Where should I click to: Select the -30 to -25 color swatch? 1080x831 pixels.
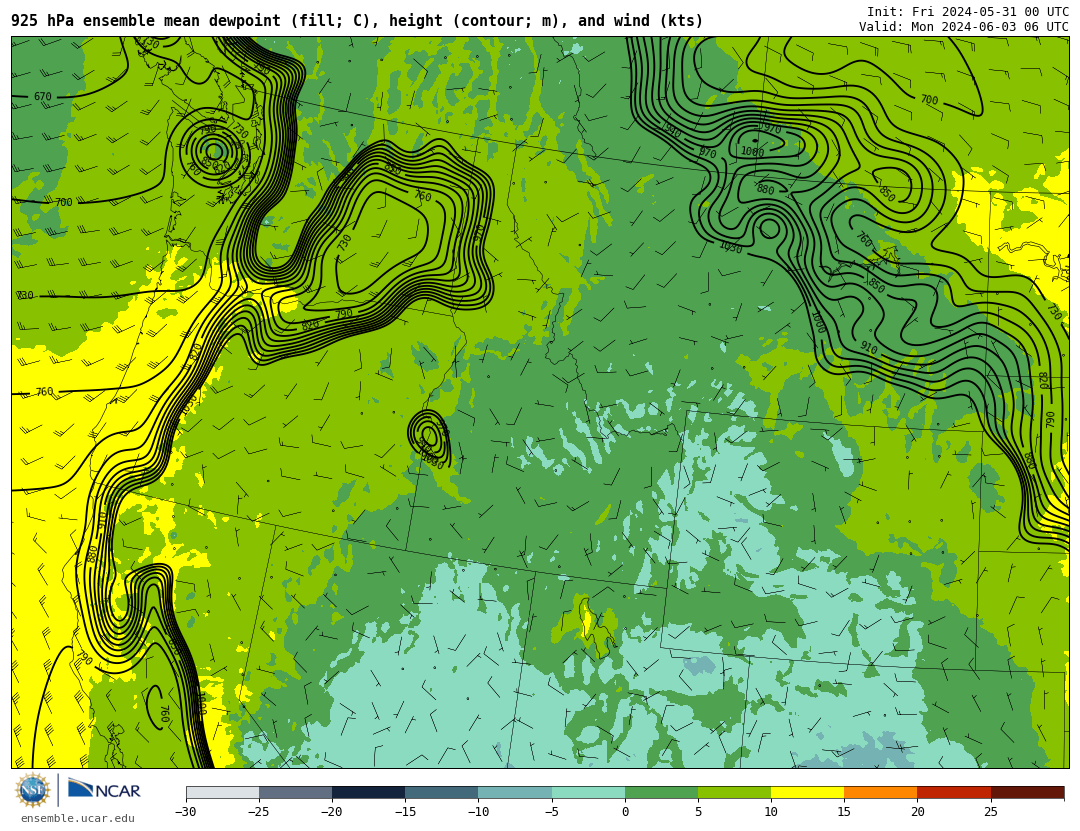pos(222,792)
